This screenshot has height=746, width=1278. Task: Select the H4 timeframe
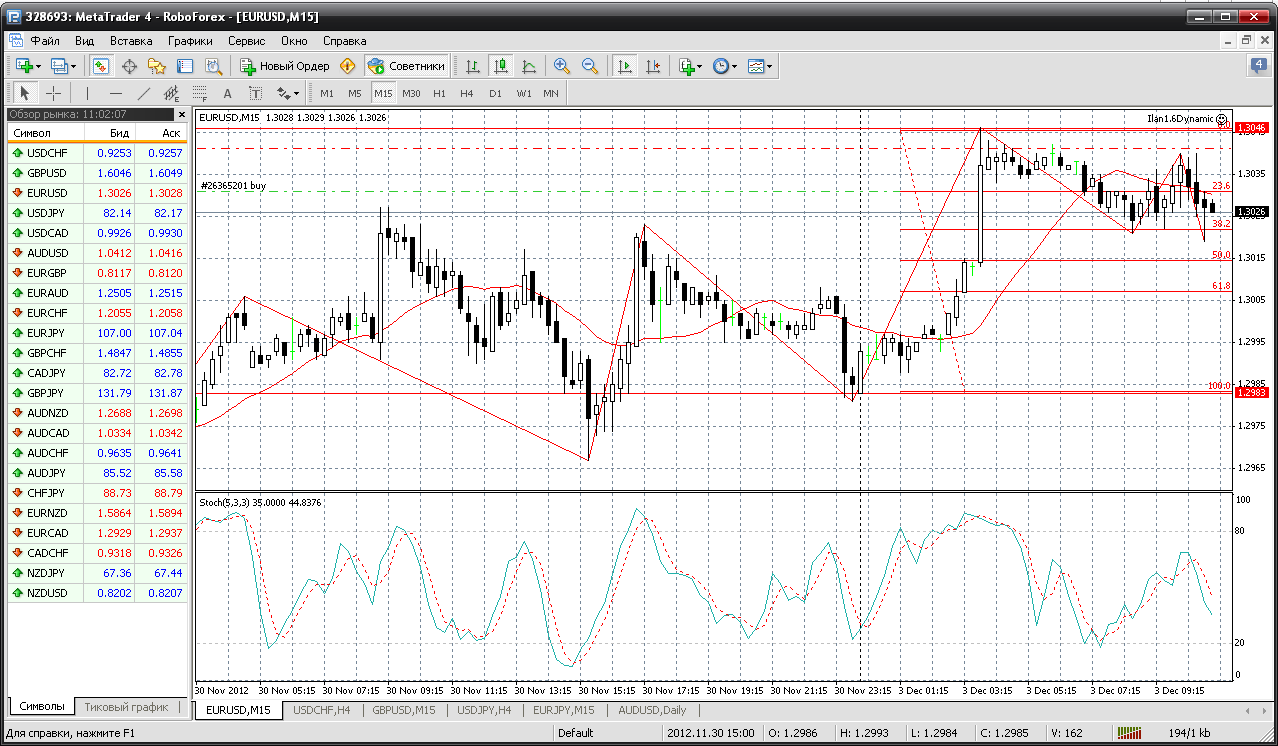click(467, 93)
